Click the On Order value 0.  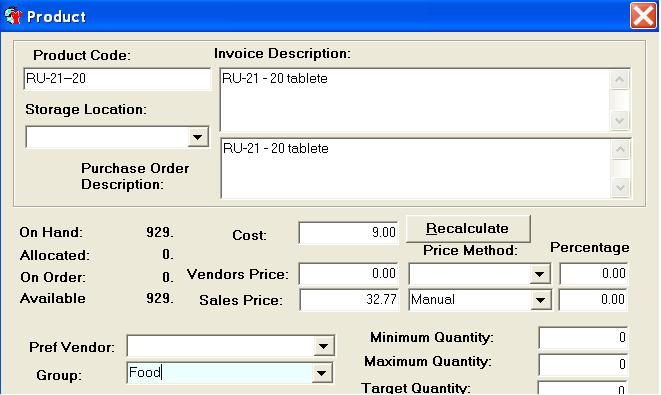tap(168, 277)
